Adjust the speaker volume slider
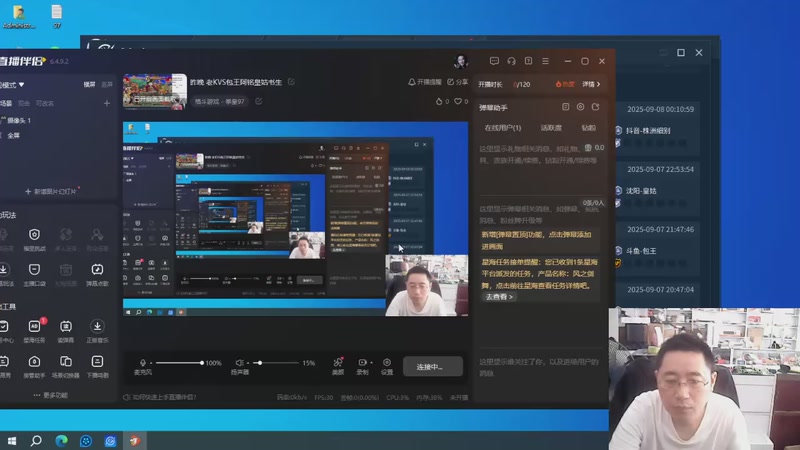Viewport: 800px width, 450px height. (x=276, y=363)
